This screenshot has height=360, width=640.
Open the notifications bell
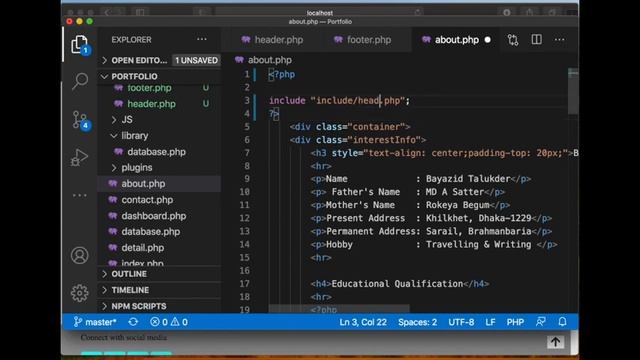click(x=562, y=322)
